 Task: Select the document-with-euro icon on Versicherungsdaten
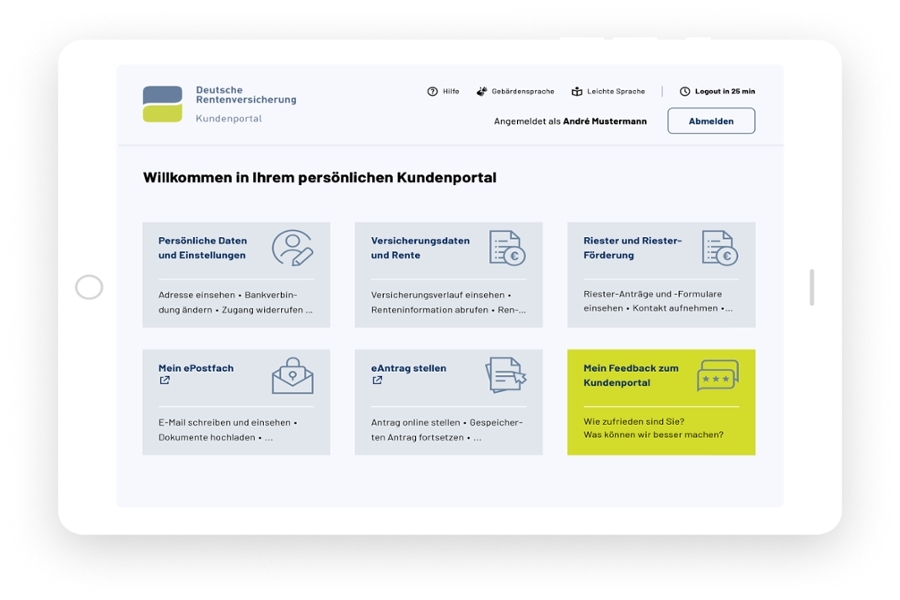click(505, 247)
